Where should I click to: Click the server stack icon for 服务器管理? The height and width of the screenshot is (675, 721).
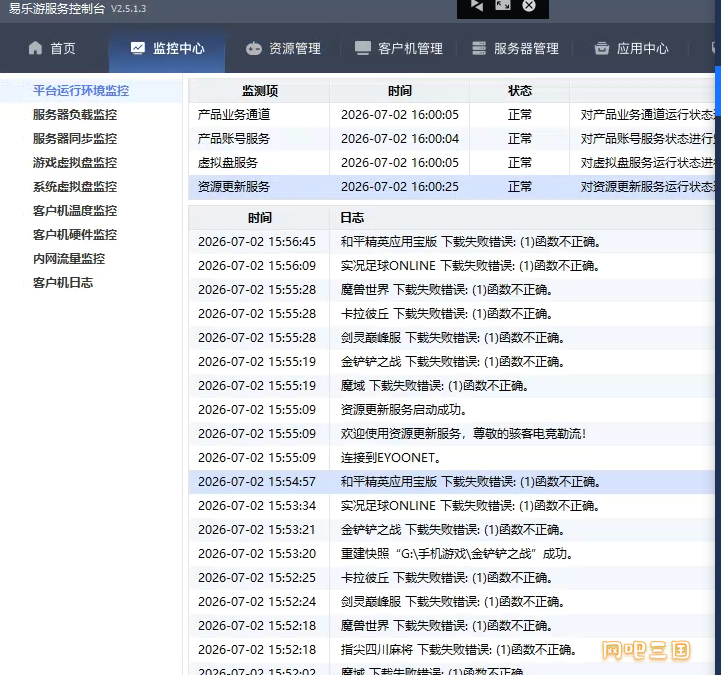479,48
